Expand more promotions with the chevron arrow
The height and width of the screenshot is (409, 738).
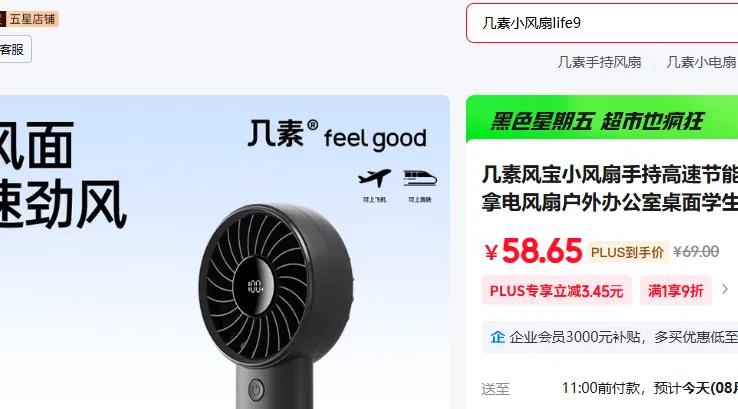(725, 290)
